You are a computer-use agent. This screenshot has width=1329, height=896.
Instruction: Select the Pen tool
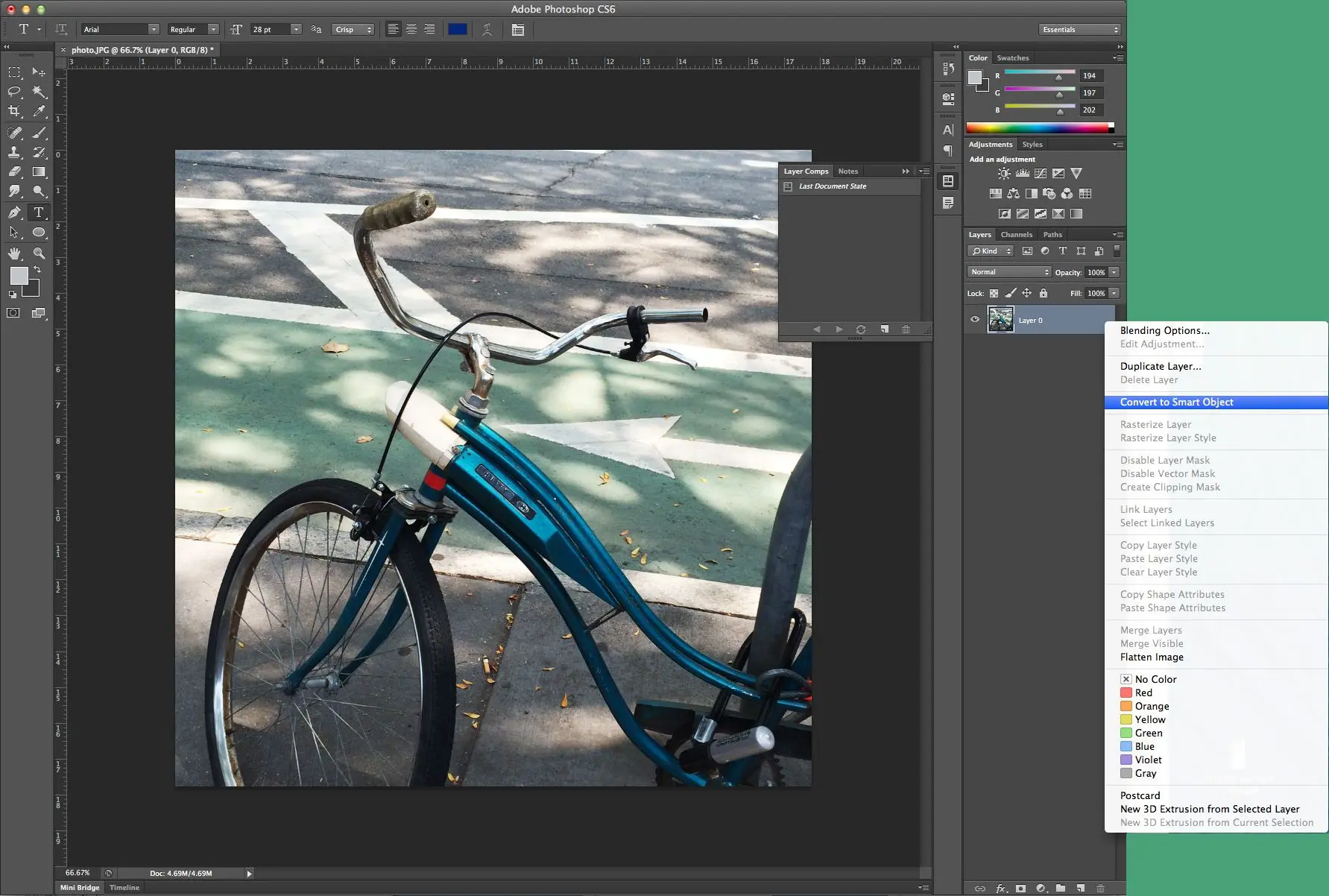click(x=14, y=212)
